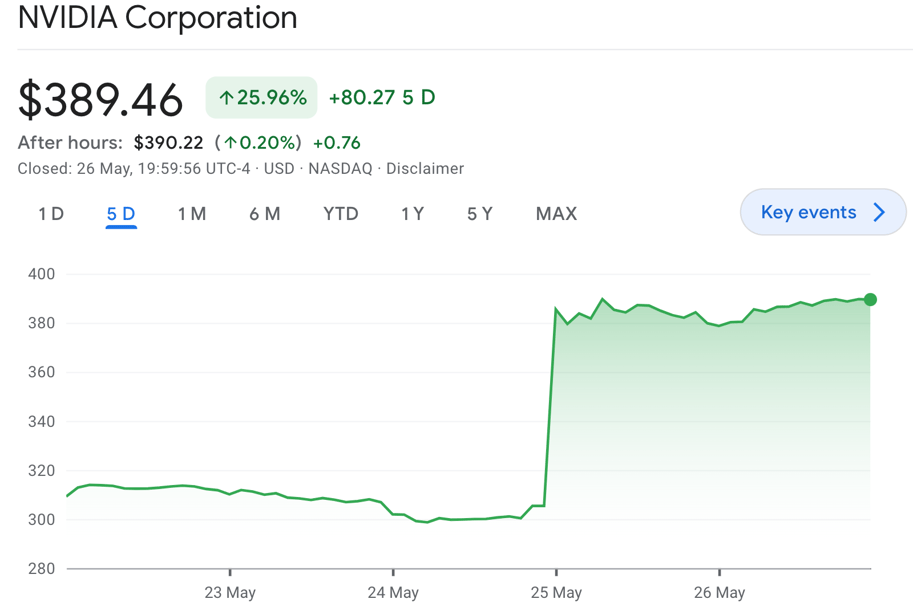Open the Key events button

coord(808,213)
